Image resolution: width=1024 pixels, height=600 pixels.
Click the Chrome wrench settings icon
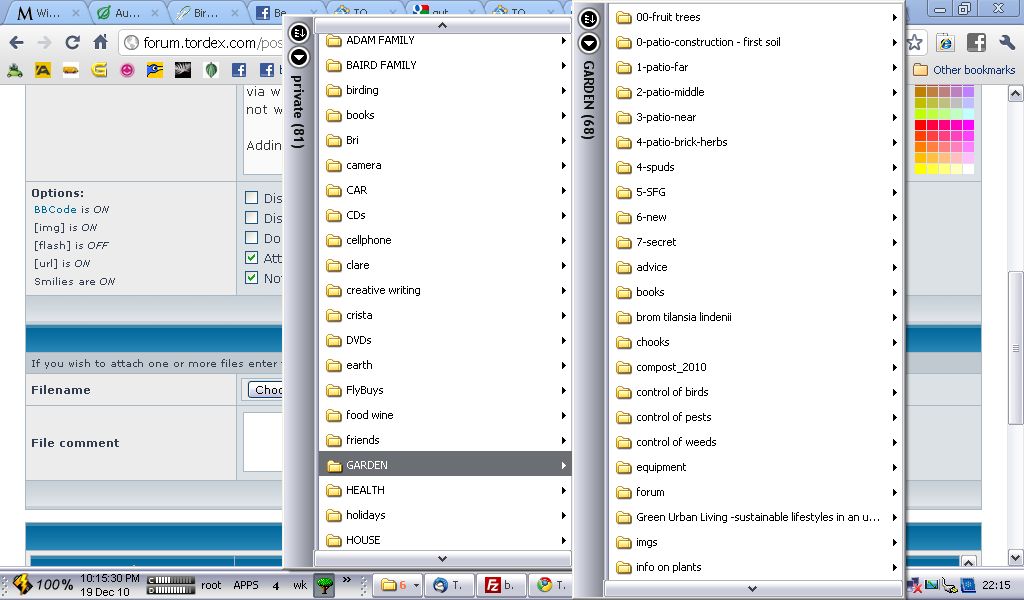pyautogui.click(x=1007, y=43)
